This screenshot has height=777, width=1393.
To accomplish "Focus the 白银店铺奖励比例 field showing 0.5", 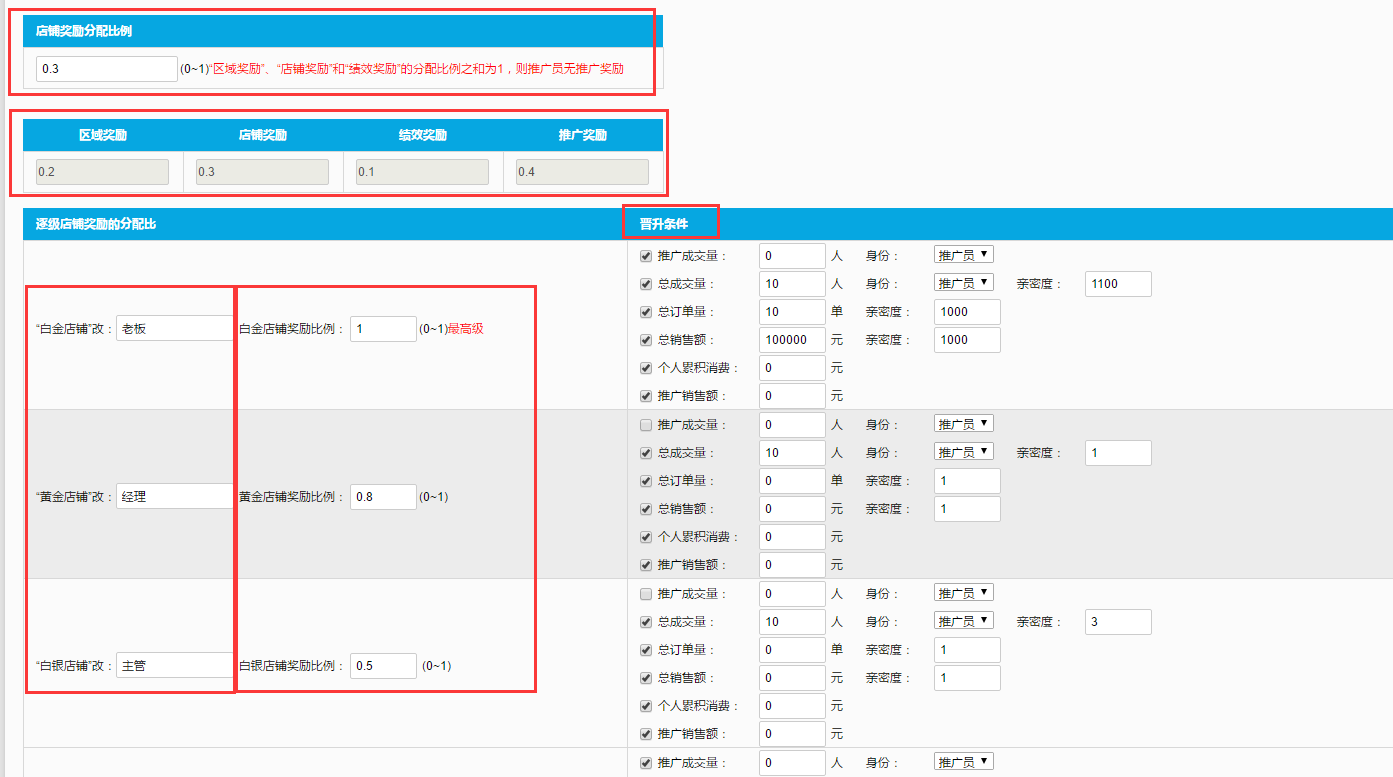I will click(383, 666).
